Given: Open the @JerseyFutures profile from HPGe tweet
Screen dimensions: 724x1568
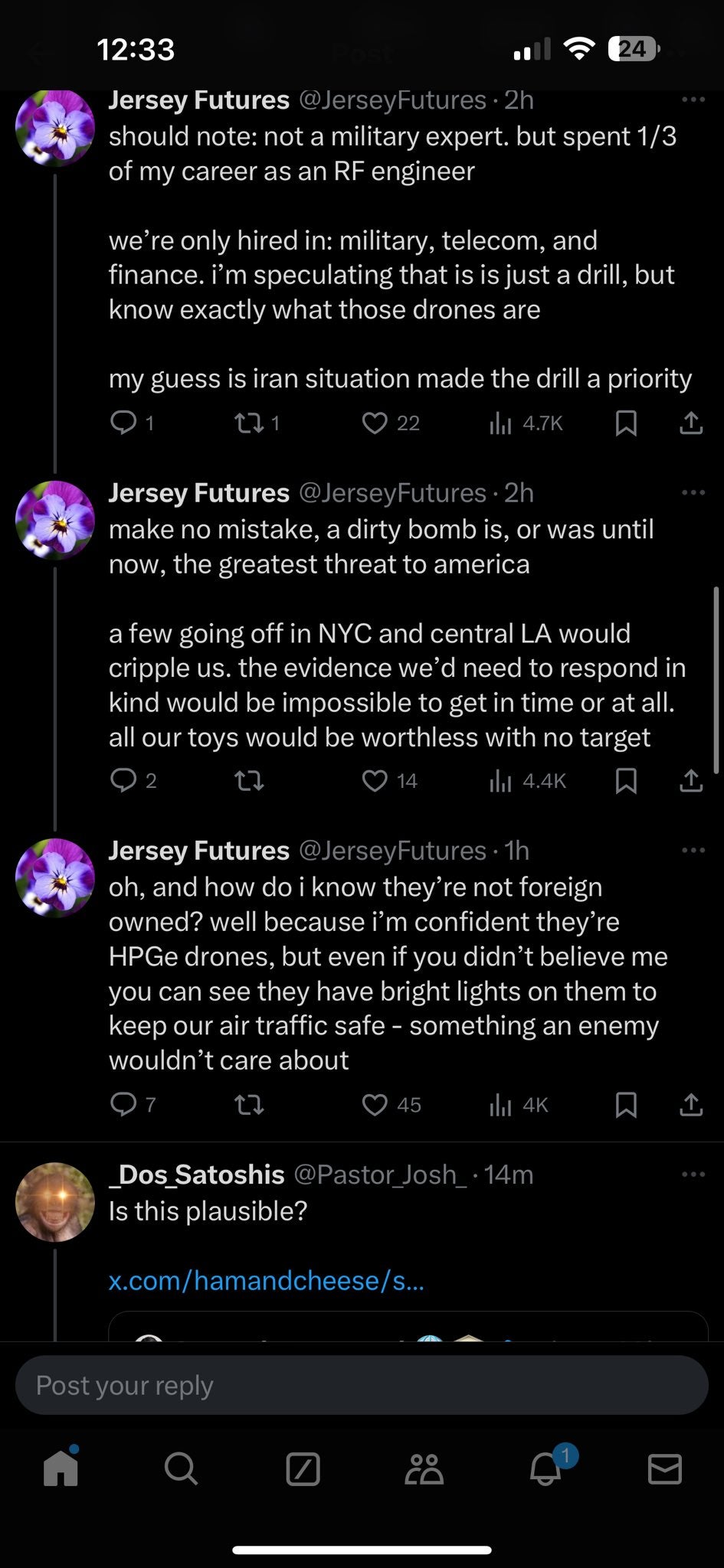Looking at the screenshot, I should point(391,851).
